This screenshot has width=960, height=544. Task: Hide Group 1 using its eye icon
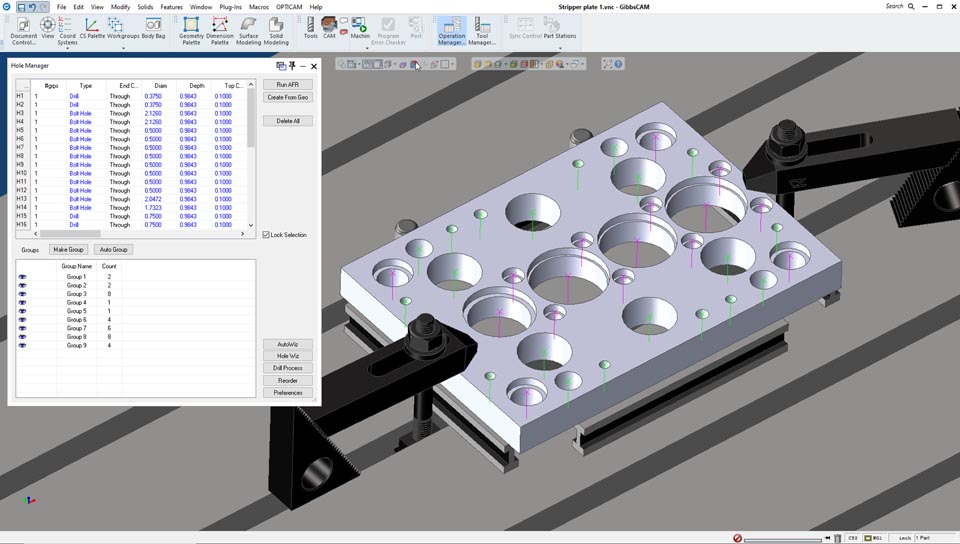[22, 277]
